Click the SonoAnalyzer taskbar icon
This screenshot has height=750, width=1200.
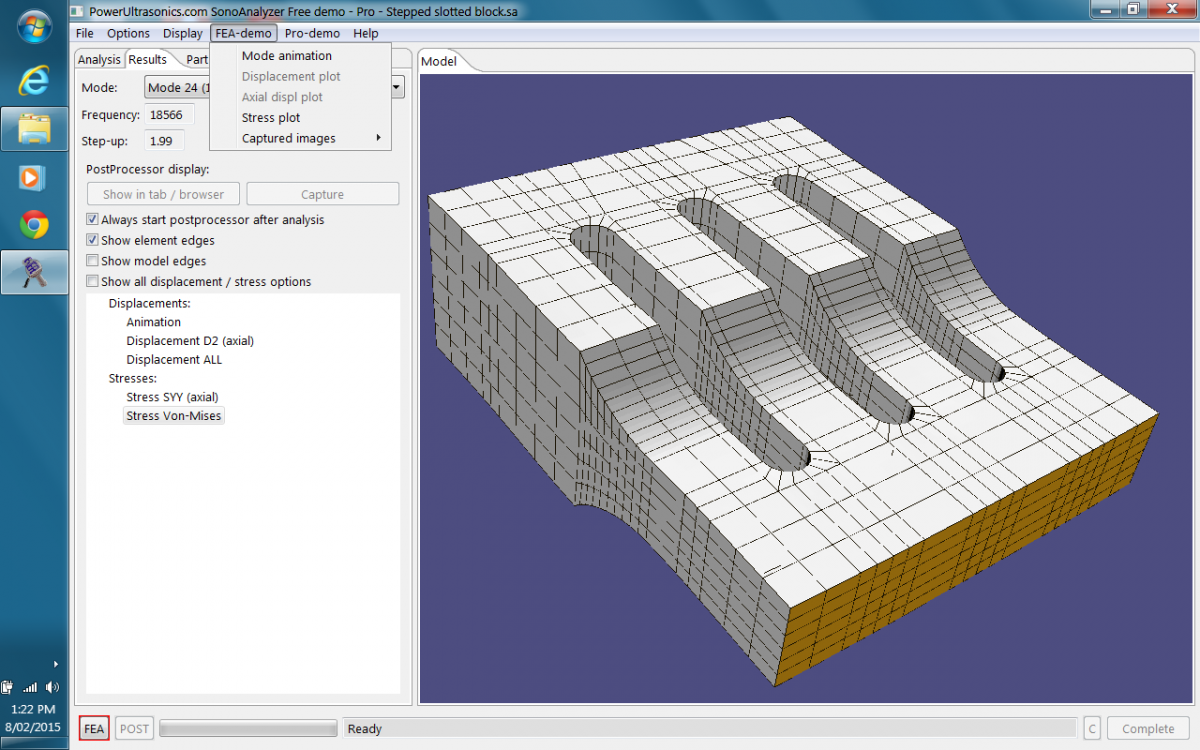pyautogui.click(x=34, y=272)
